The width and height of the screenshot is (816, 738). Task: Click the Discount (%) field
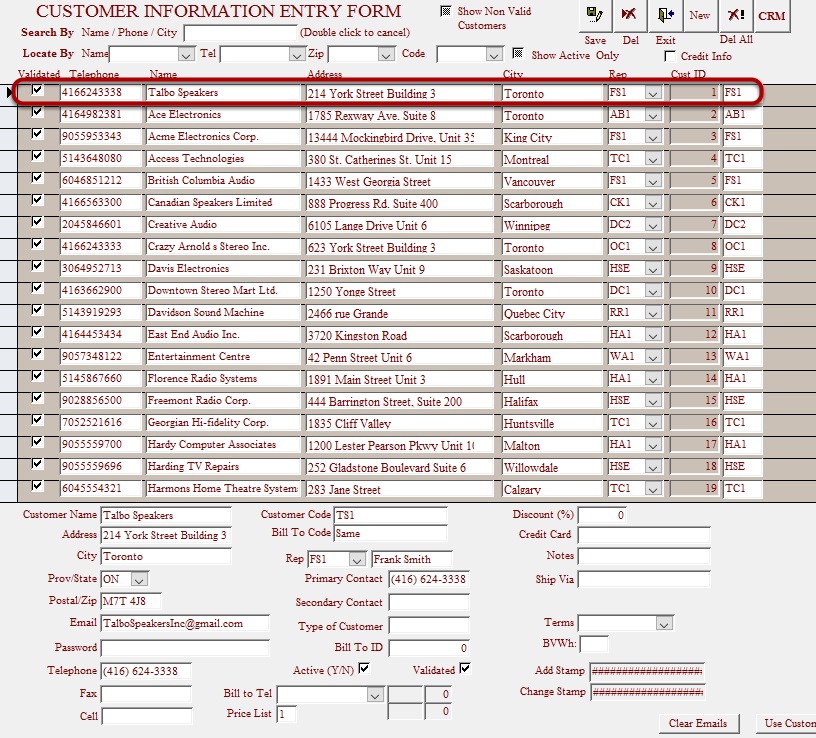[x=603, y=515]
